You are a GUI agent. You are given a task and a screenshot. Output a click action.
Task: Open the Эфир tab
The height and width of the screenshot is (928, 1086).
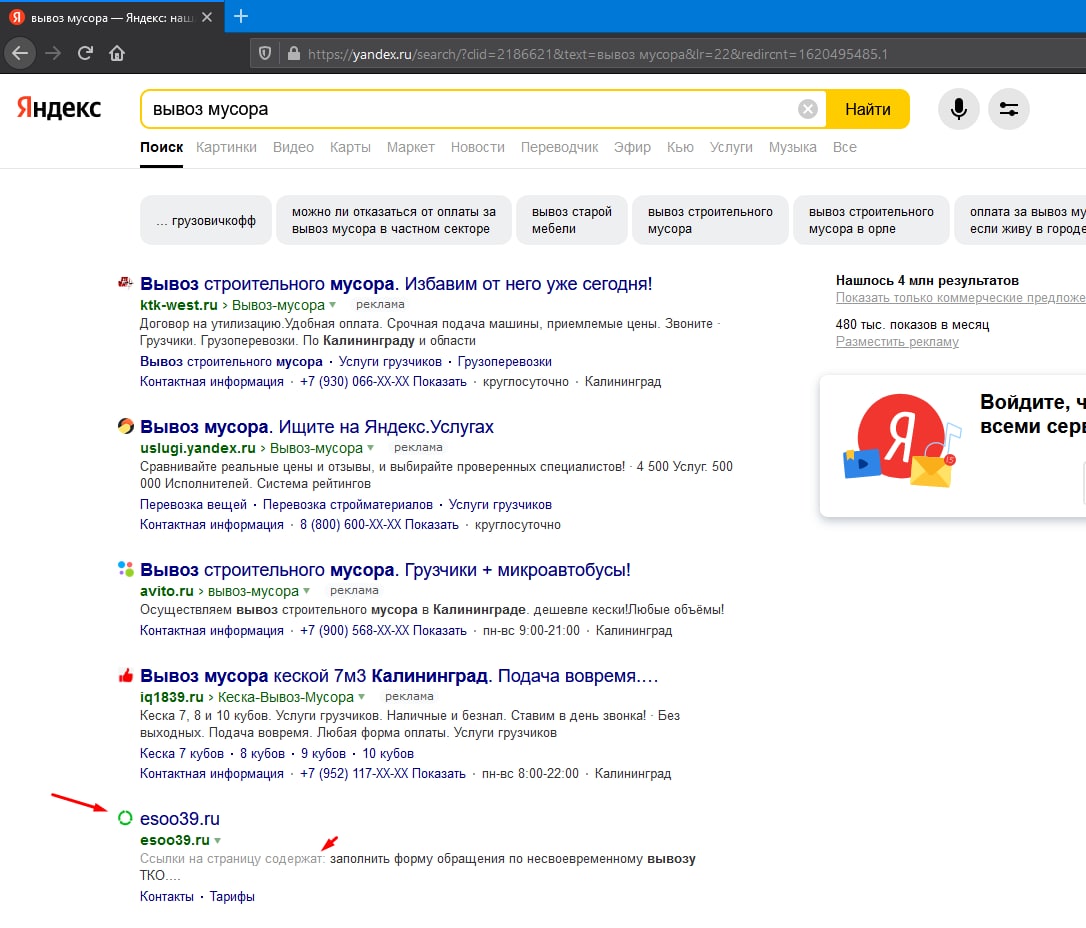click(x=632, y=147)
